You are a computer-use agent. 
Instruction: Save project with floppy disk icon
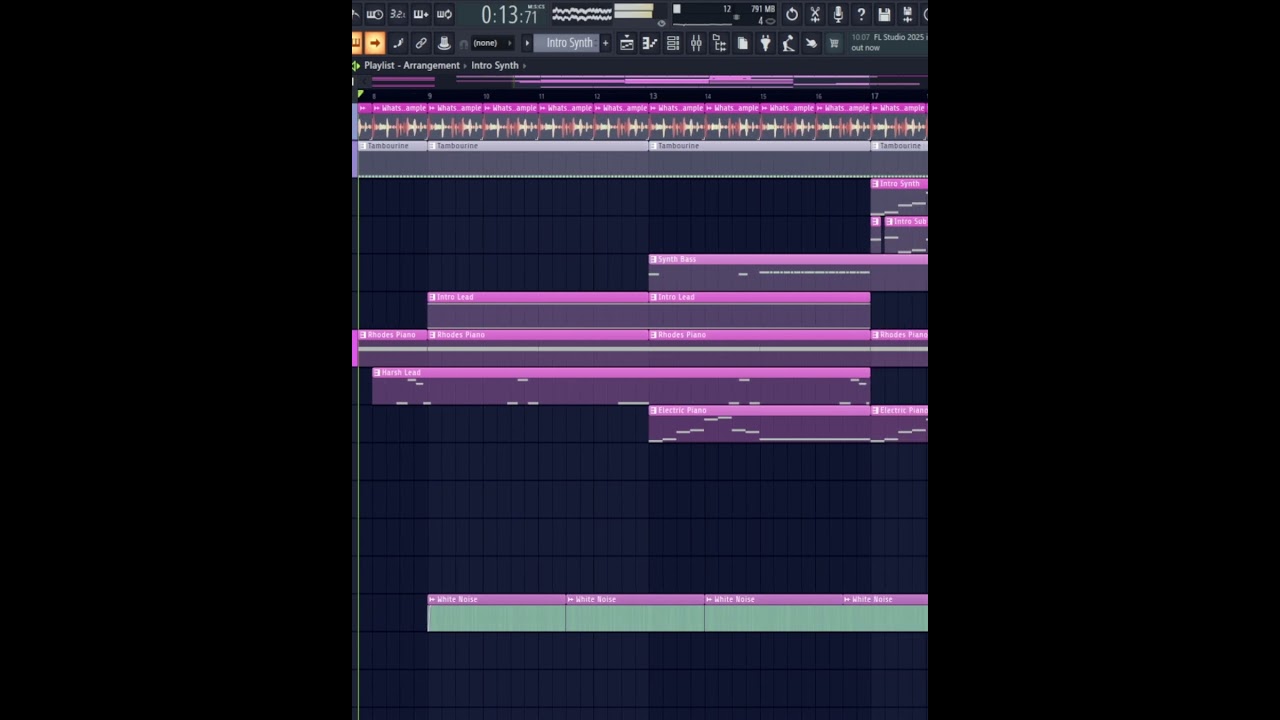(884, 14)
